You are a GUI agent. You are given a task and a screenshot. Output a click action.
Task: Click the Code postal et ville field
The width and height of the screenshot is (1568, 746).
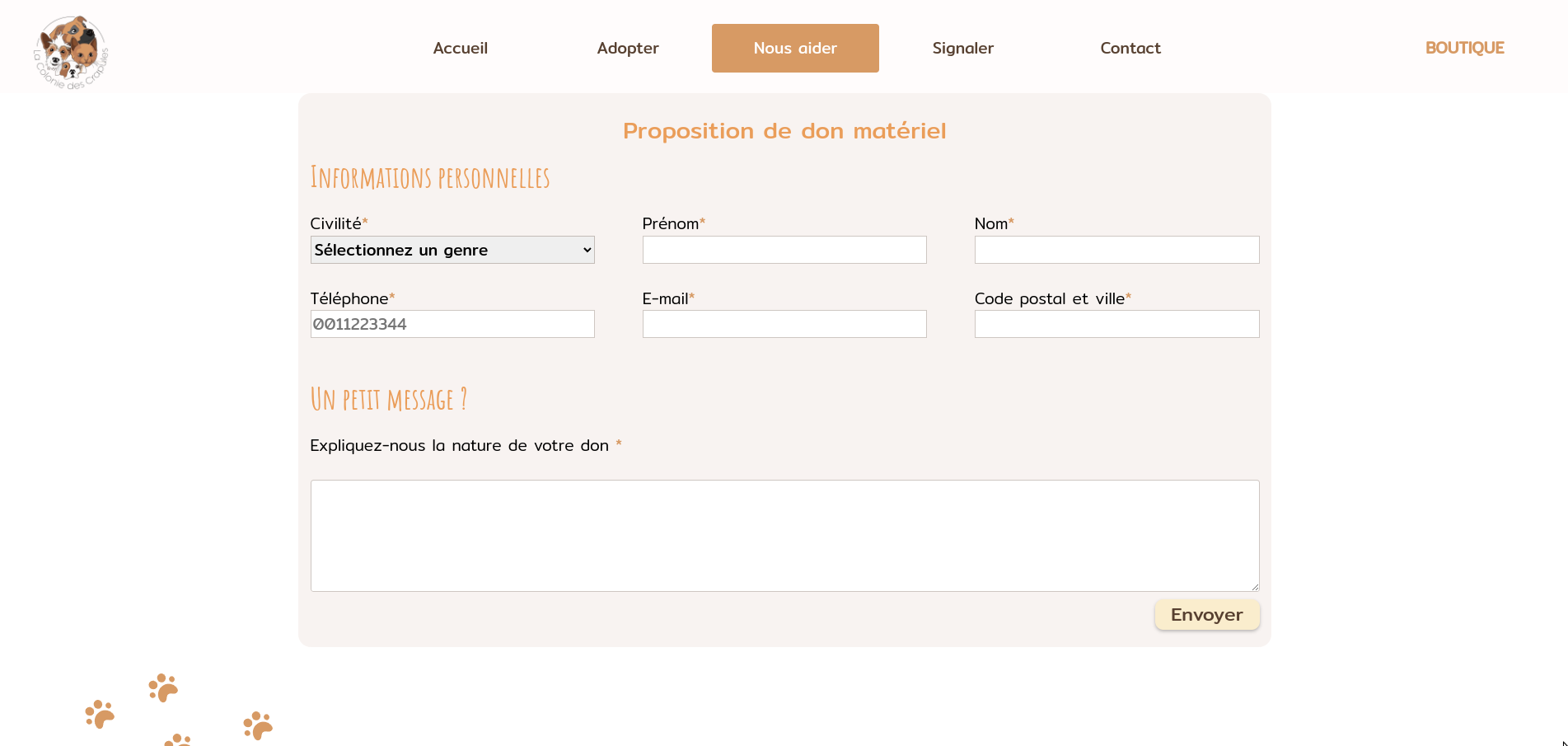(x=1116, y=324)
